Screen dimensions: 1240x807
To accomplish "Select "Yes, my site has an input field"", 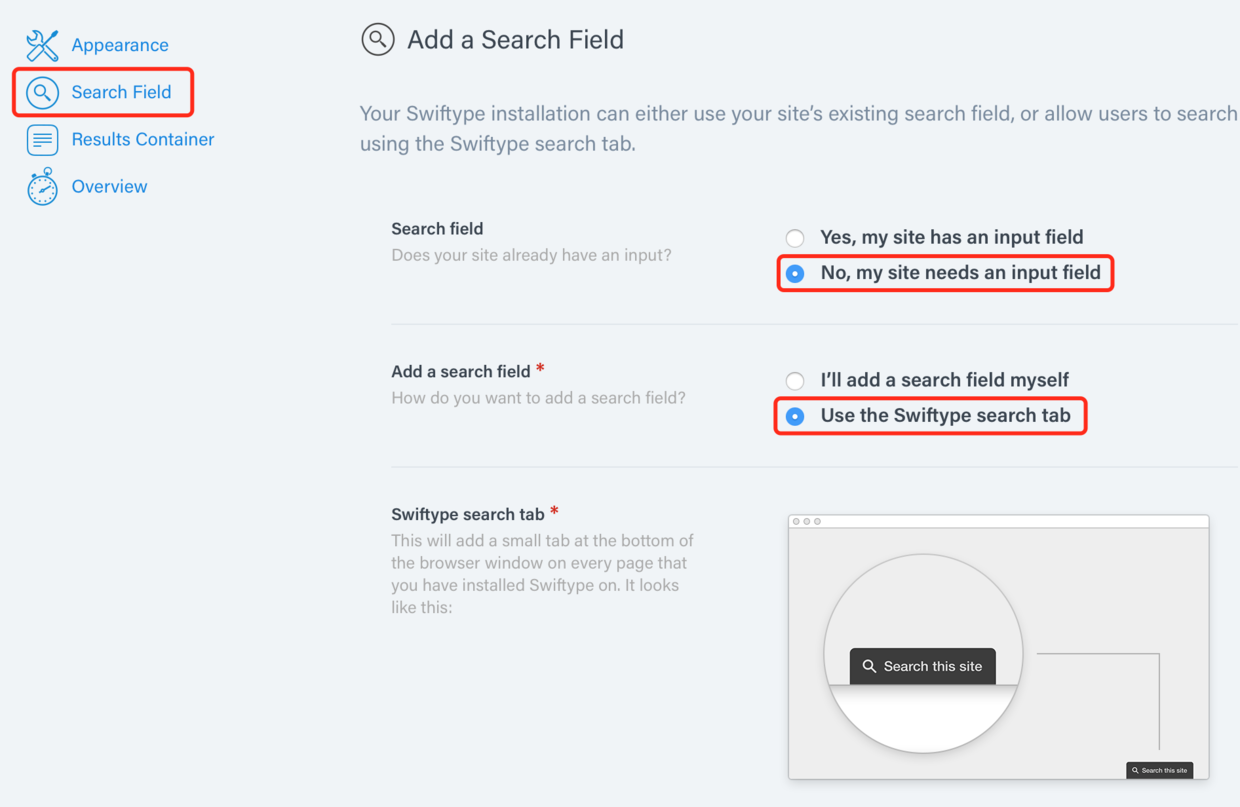I will click(795, 238).
